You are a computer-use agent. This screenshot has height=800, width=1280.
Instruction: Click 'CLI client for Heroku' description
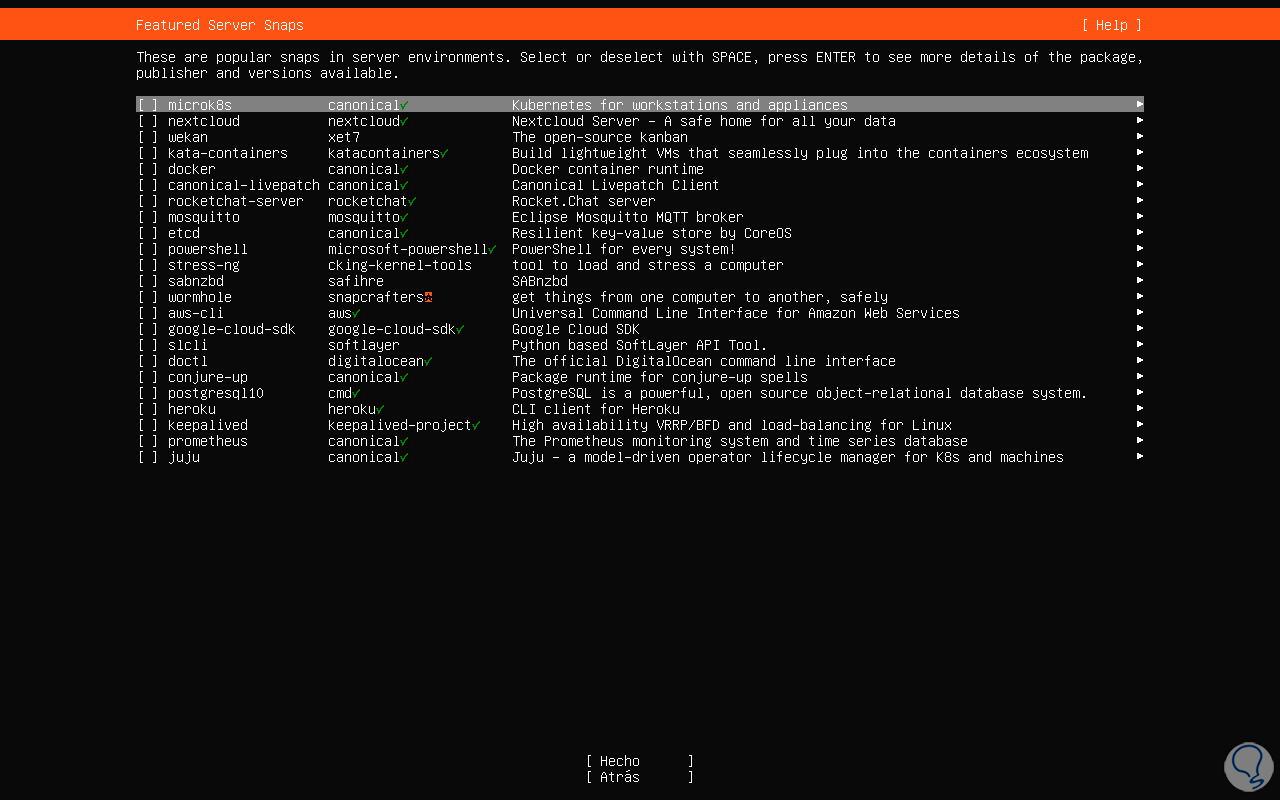click(596, 409)
